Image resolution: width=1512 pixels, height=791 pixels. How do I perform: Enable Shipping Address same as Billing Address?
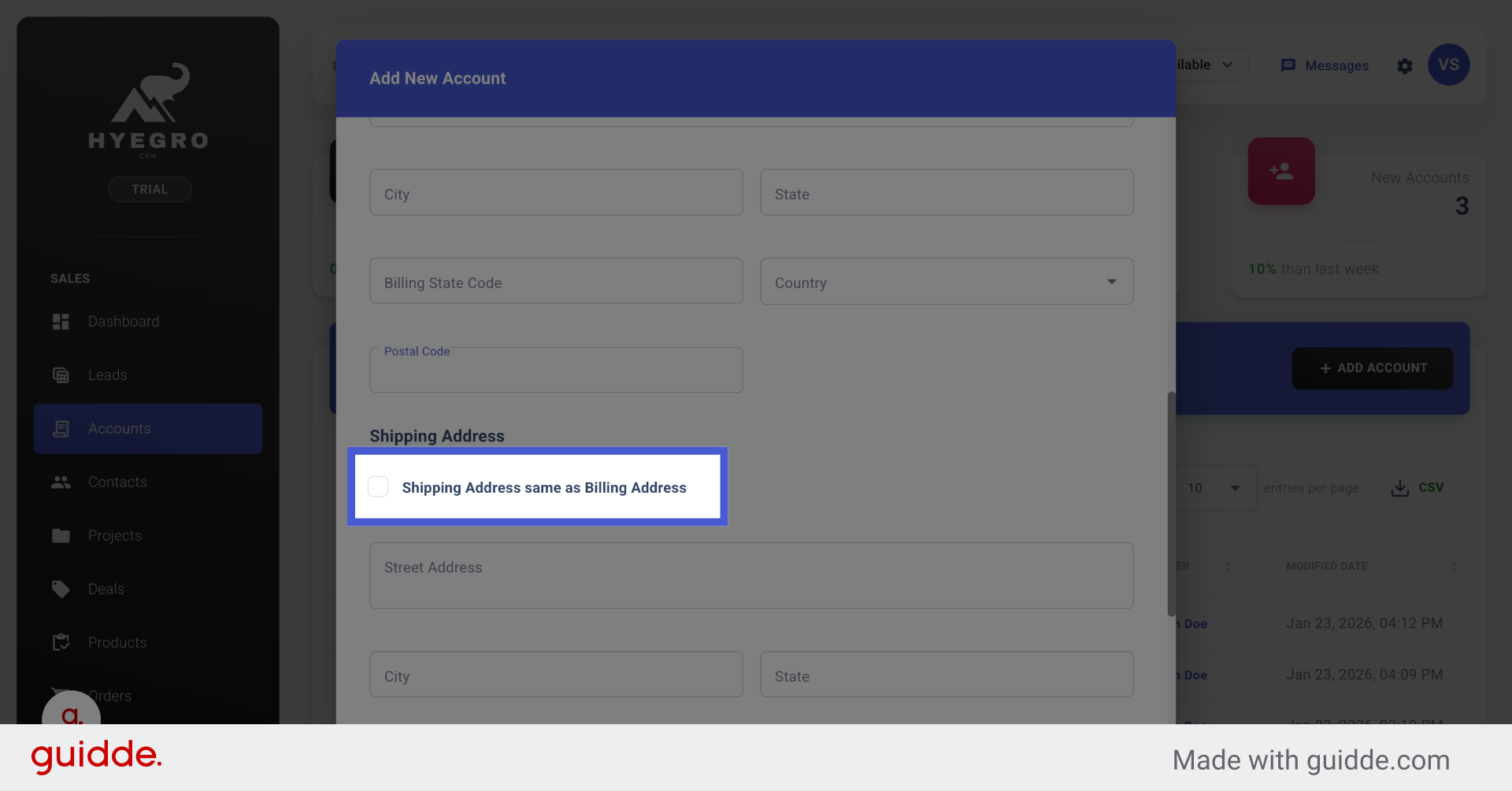378,486
